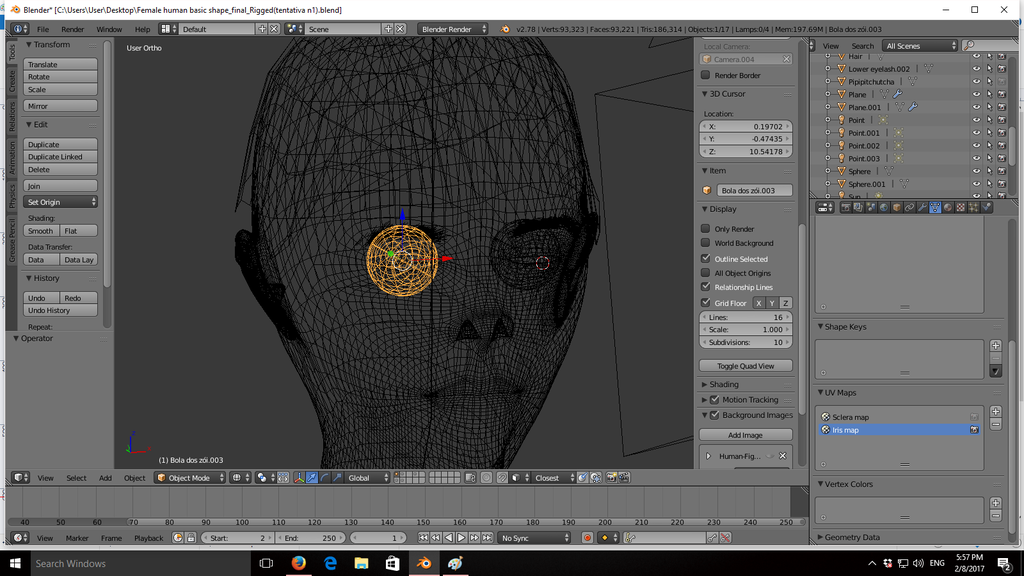Select the rotate manipulator arc icon
This screenshot has width=1024, height=576.
pos(325,478)
